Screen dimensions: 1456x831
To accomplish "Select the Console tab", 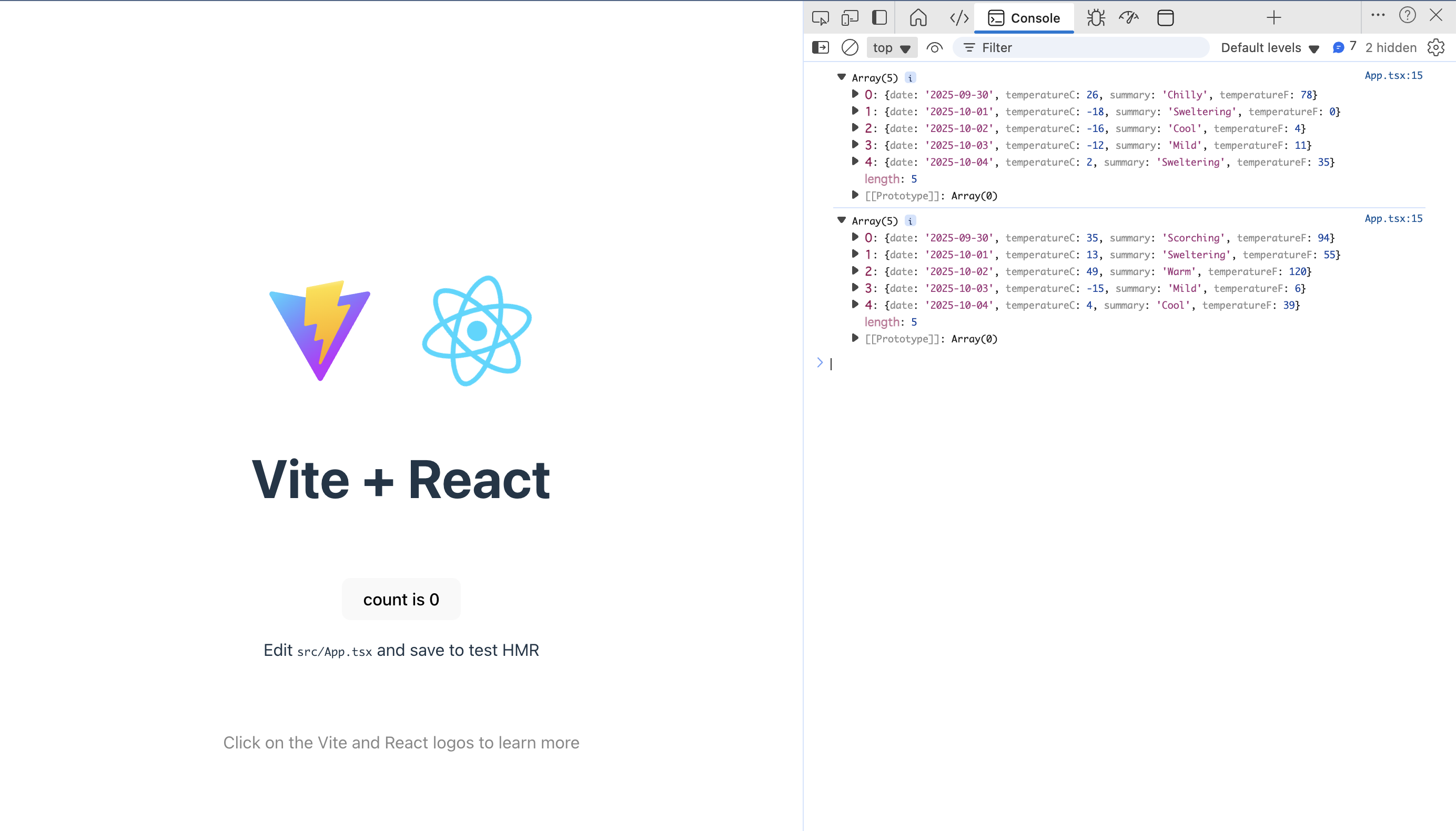I will pos(1024,18).
